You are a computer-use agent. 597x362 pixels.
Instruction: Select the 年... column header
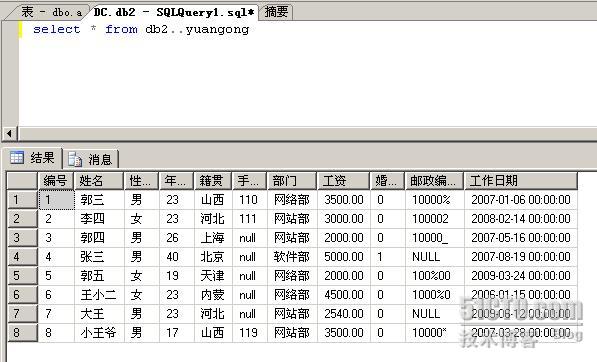177,180
